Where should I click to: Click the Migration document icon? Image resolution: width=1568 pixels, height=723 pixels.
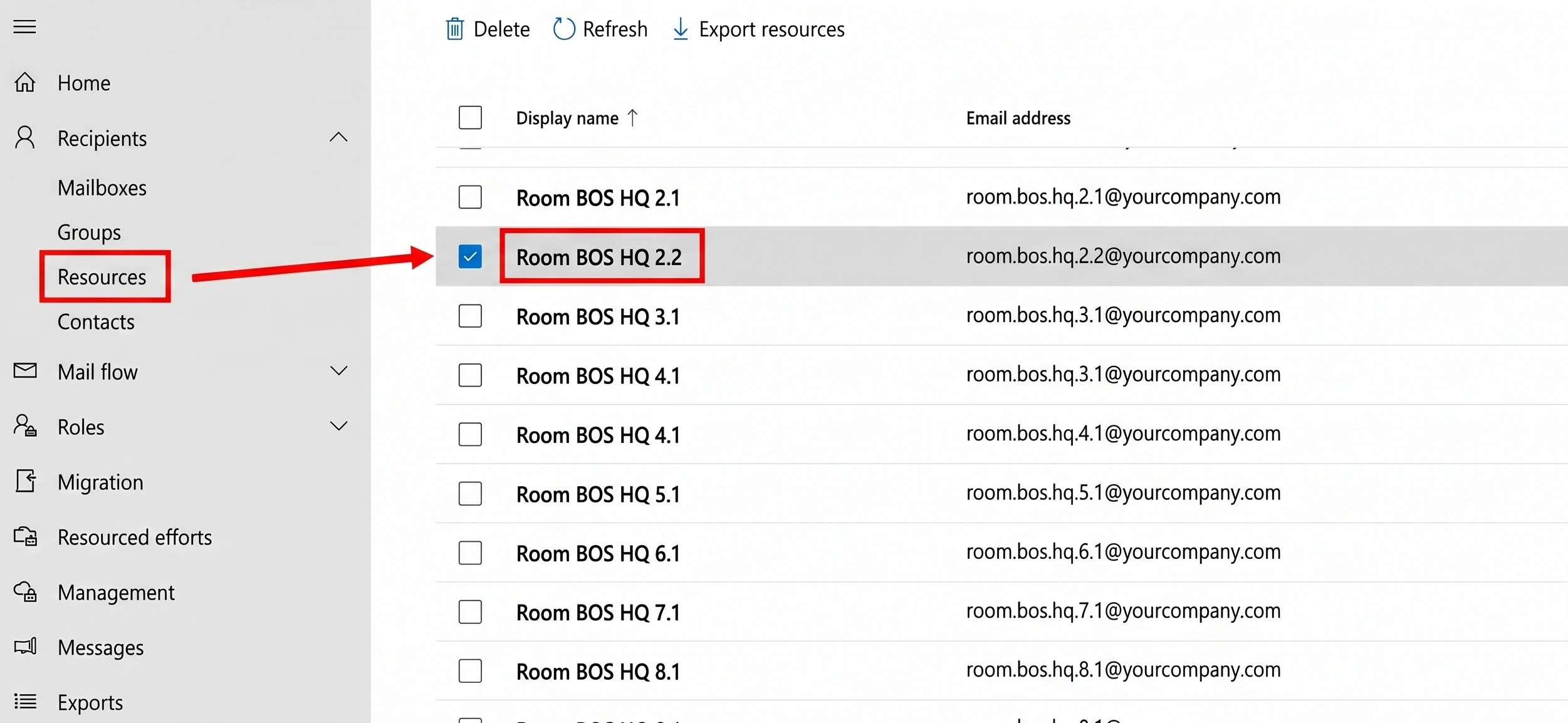(25, 481)
